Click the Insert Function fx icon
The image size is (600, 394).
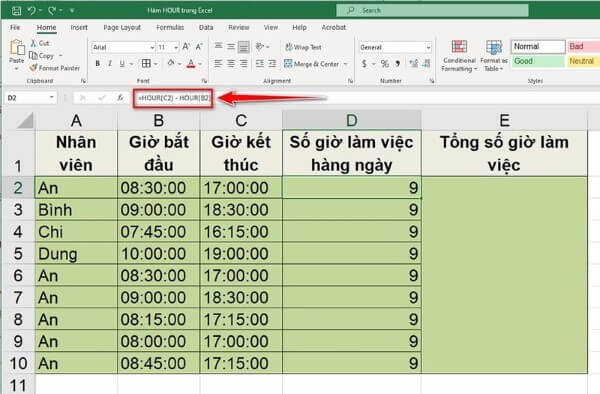(x=120, y=98)
